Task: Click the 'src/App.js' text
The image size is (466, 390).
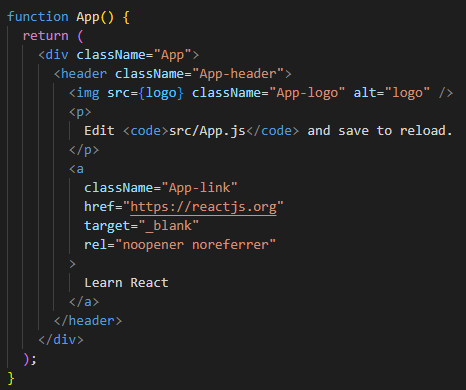Action: tap(207, 131)
